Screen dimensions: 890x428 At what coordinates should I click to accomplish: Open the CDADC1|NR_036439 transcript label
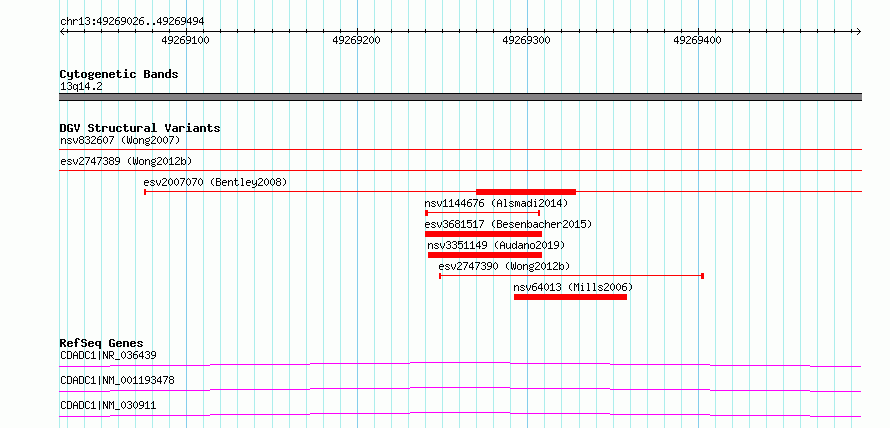click(x=108, y=355)
